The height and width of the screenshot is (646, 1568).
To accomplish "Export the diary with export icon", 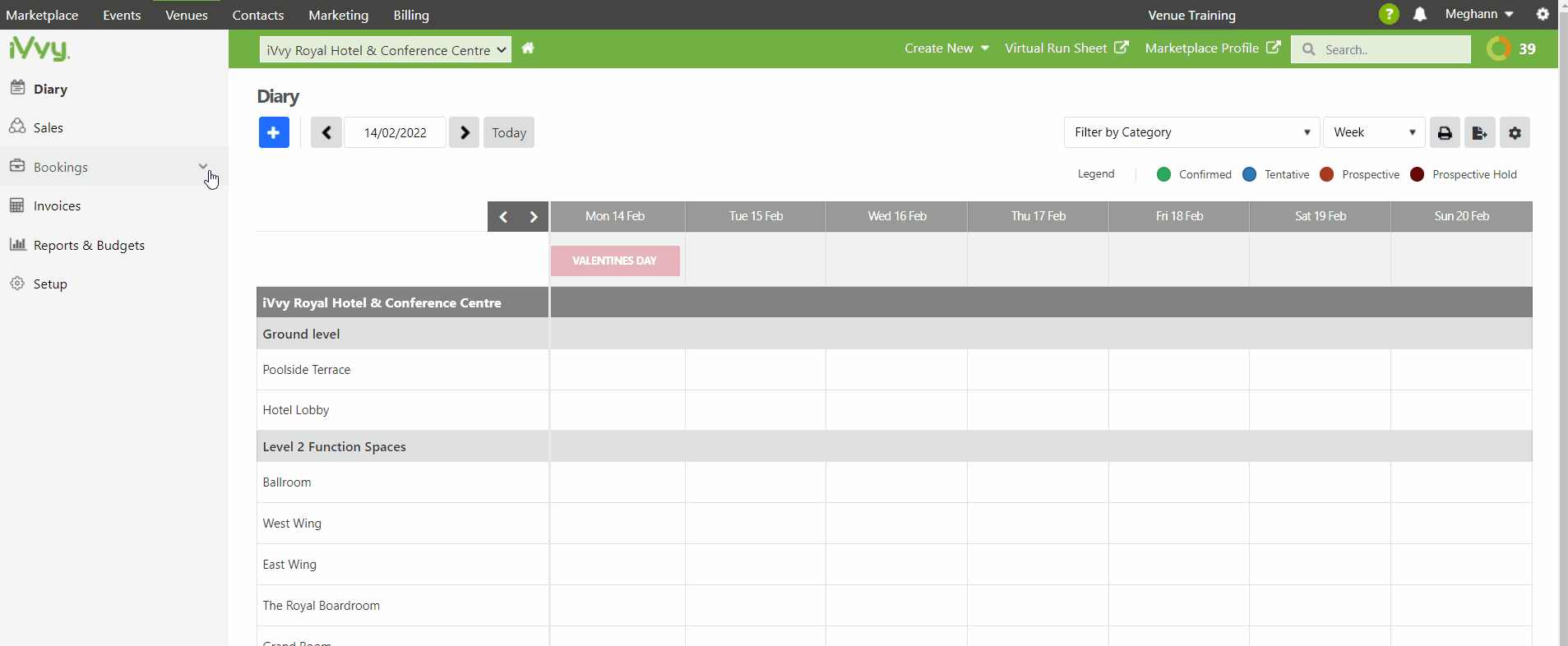I will coord(1480,132).
